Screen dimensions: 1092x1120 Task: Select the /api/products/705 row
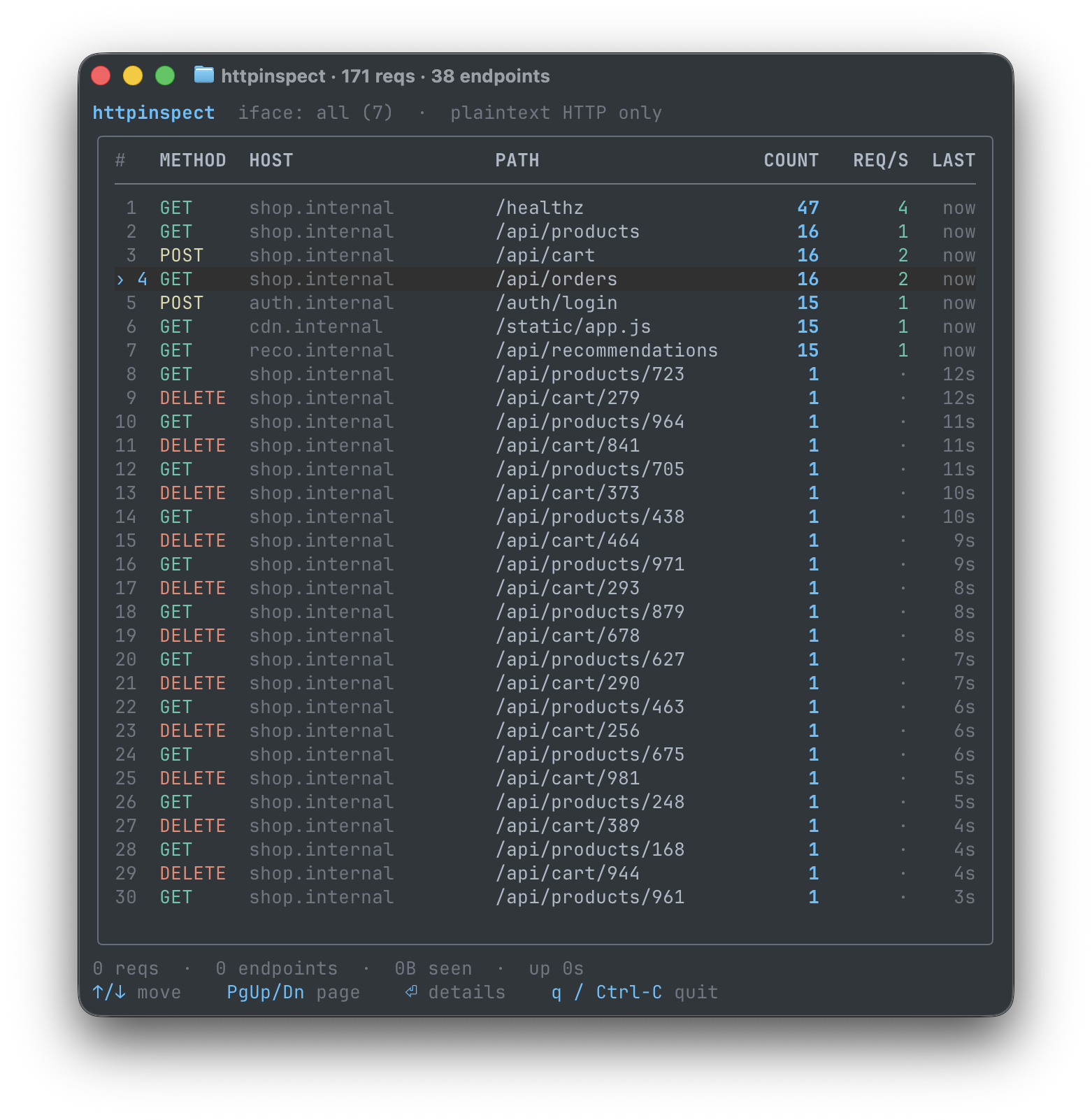[545, 469]
